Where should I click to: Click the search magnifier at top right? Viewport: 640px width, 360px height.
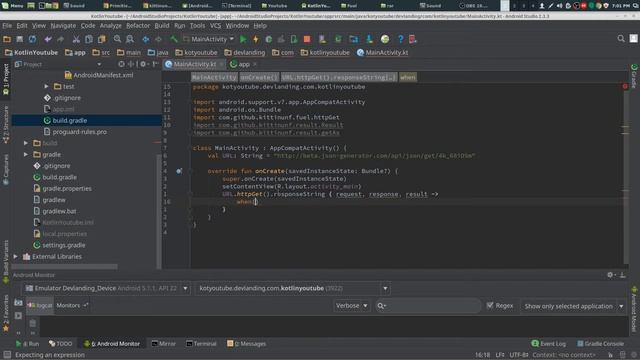[x=621, y=38]
